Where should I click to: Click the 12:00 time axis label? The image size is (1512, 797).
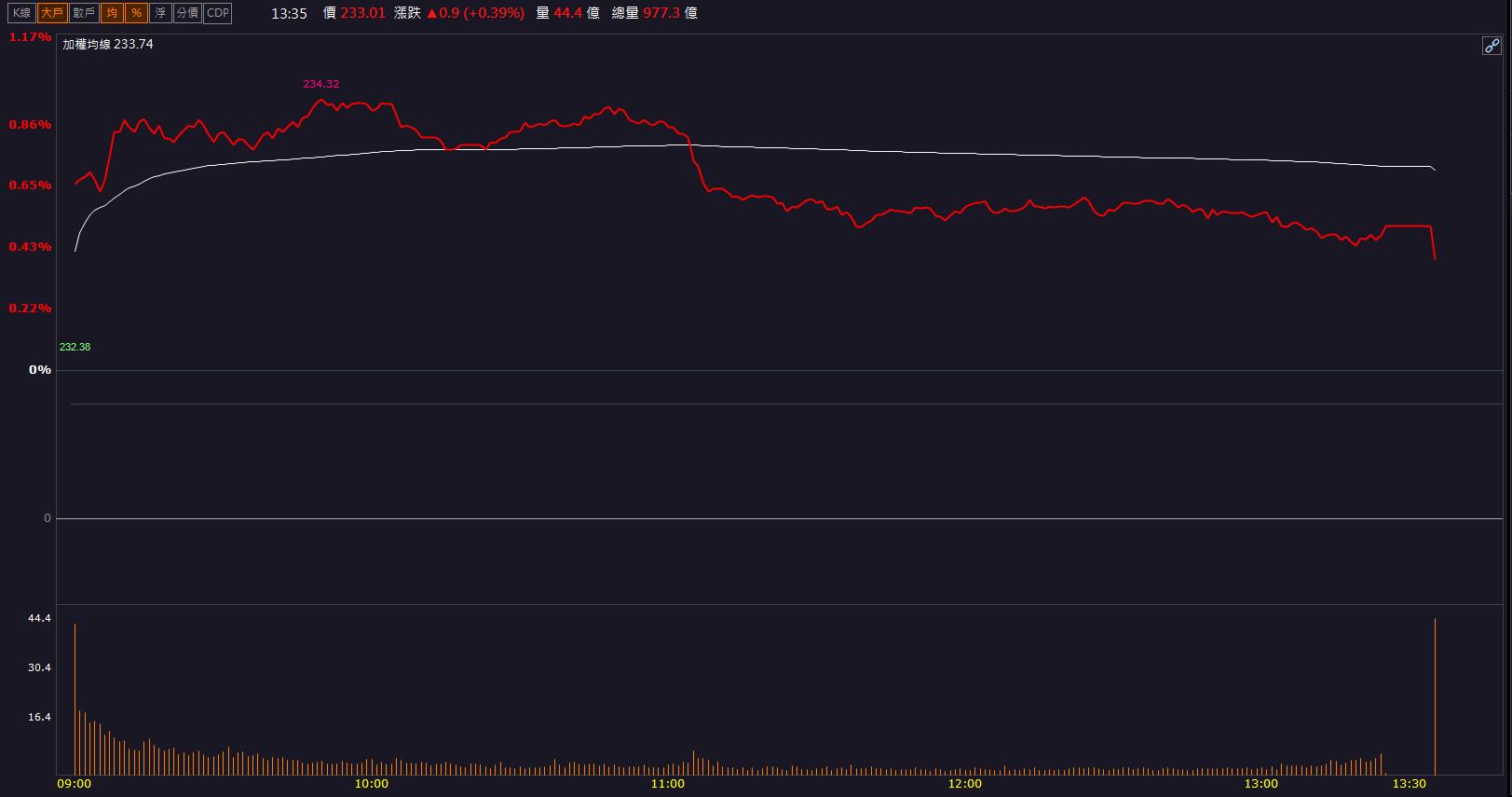[964, 784]
